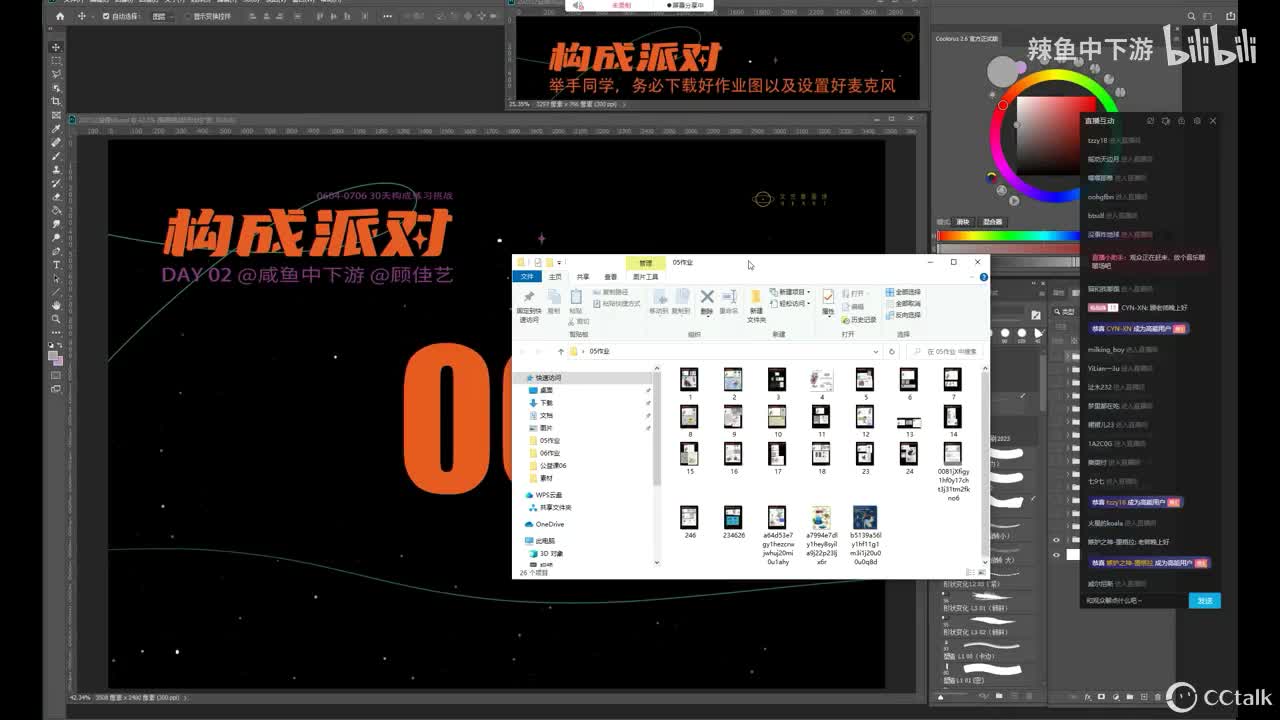Open 桌面 in navigation pane
1280x720 pixels.
tap(546, 390)
